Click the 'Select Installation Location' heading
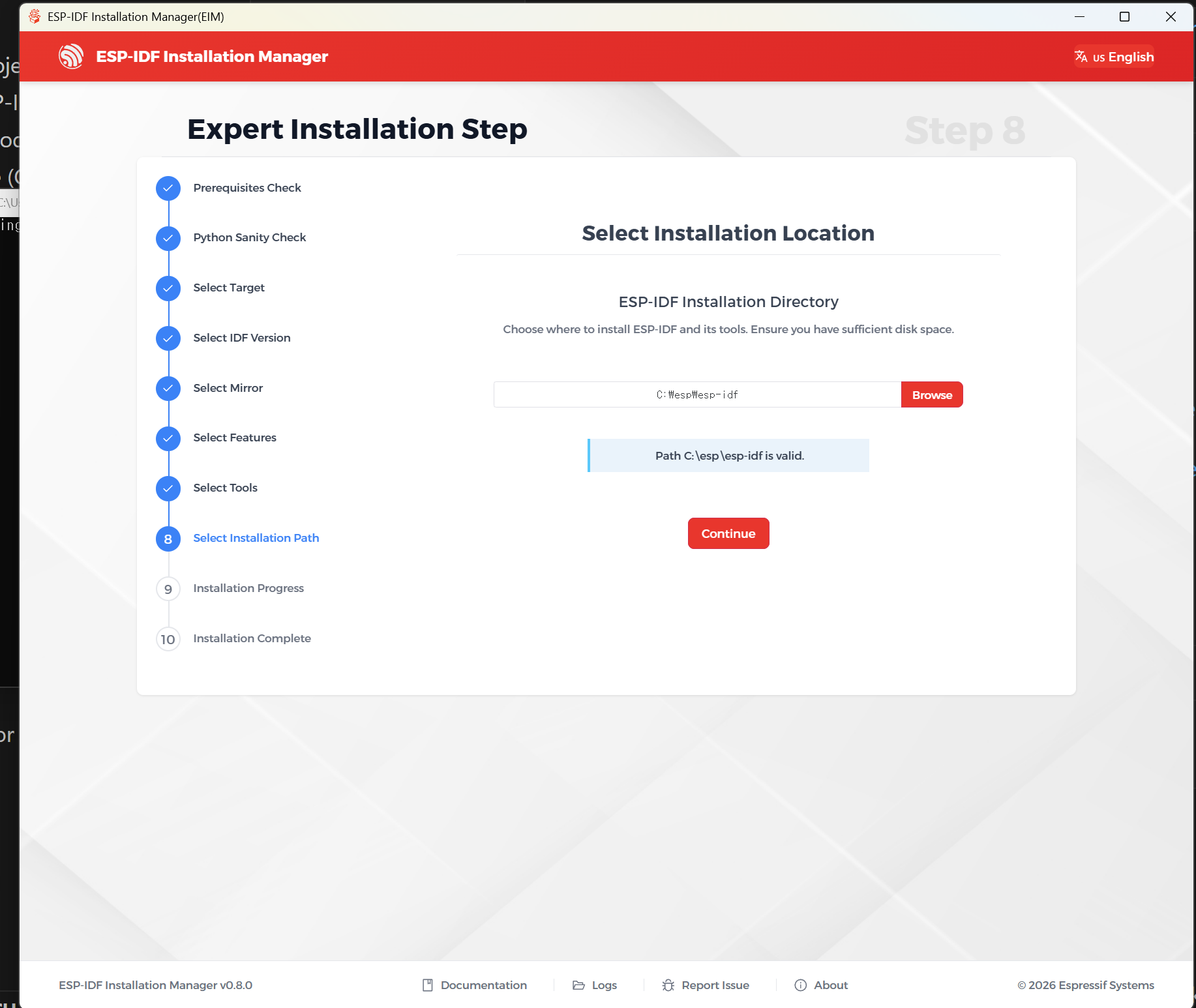1196x1008 pixels. point(728,233)
